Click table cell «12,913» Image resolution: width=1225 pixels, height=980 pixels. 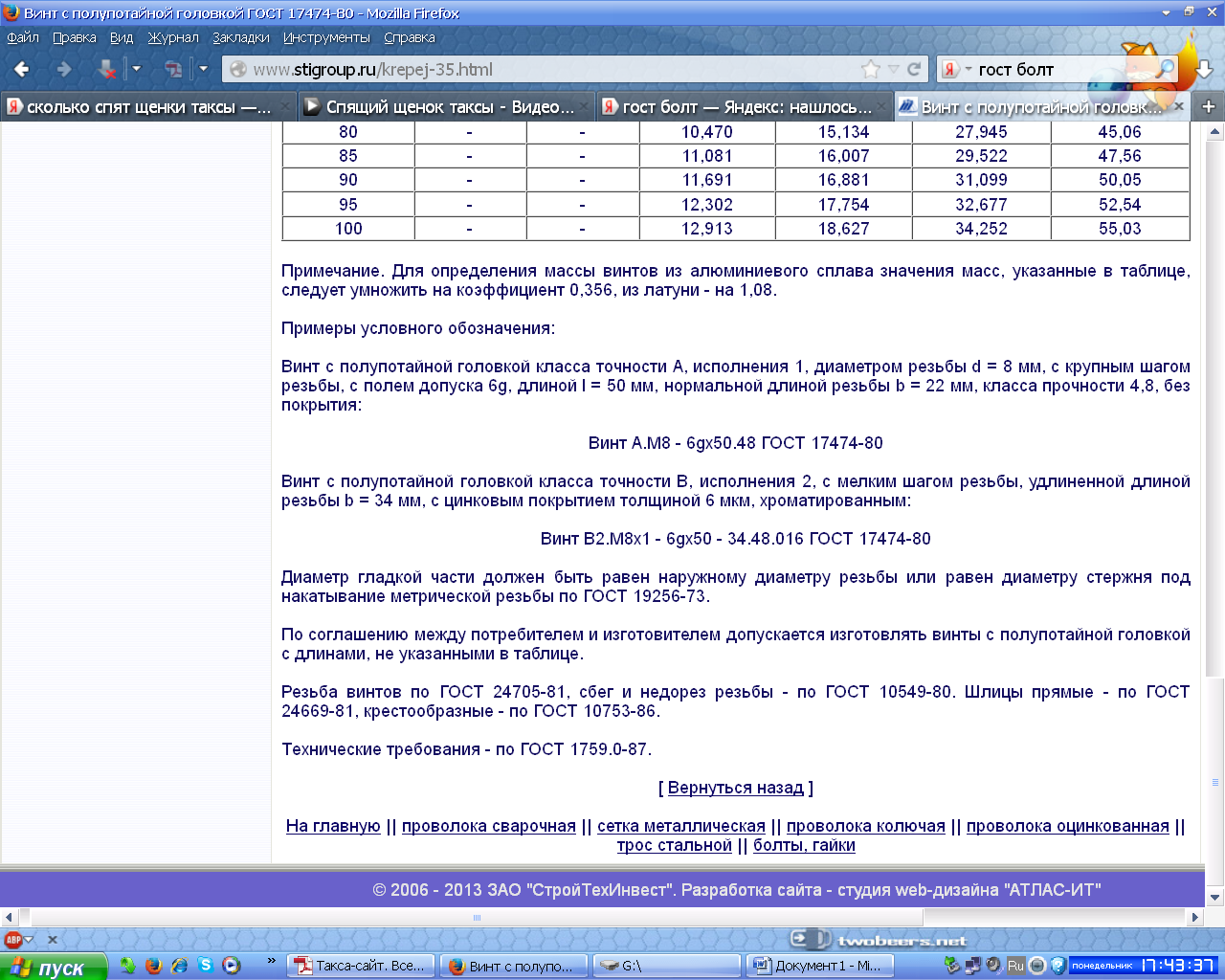click(707, 229)
